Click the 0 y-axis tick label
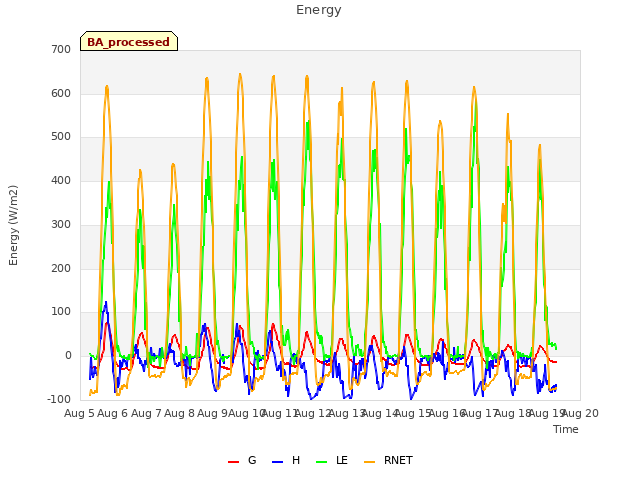Viewport: 640px width, 480px height. coord(69,356)
